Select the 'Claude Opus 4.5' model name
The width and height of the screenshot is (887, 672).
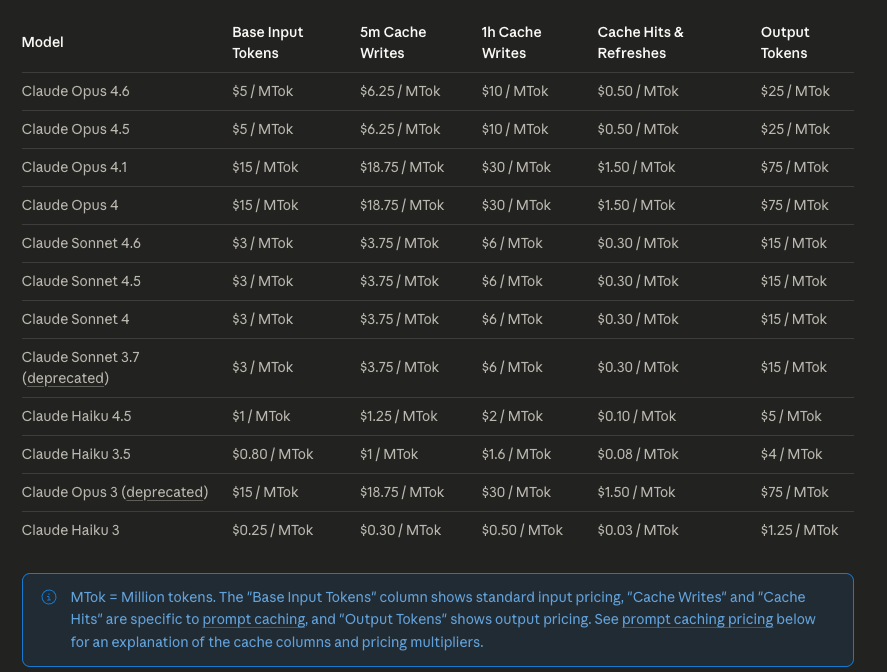coord(75,129)
